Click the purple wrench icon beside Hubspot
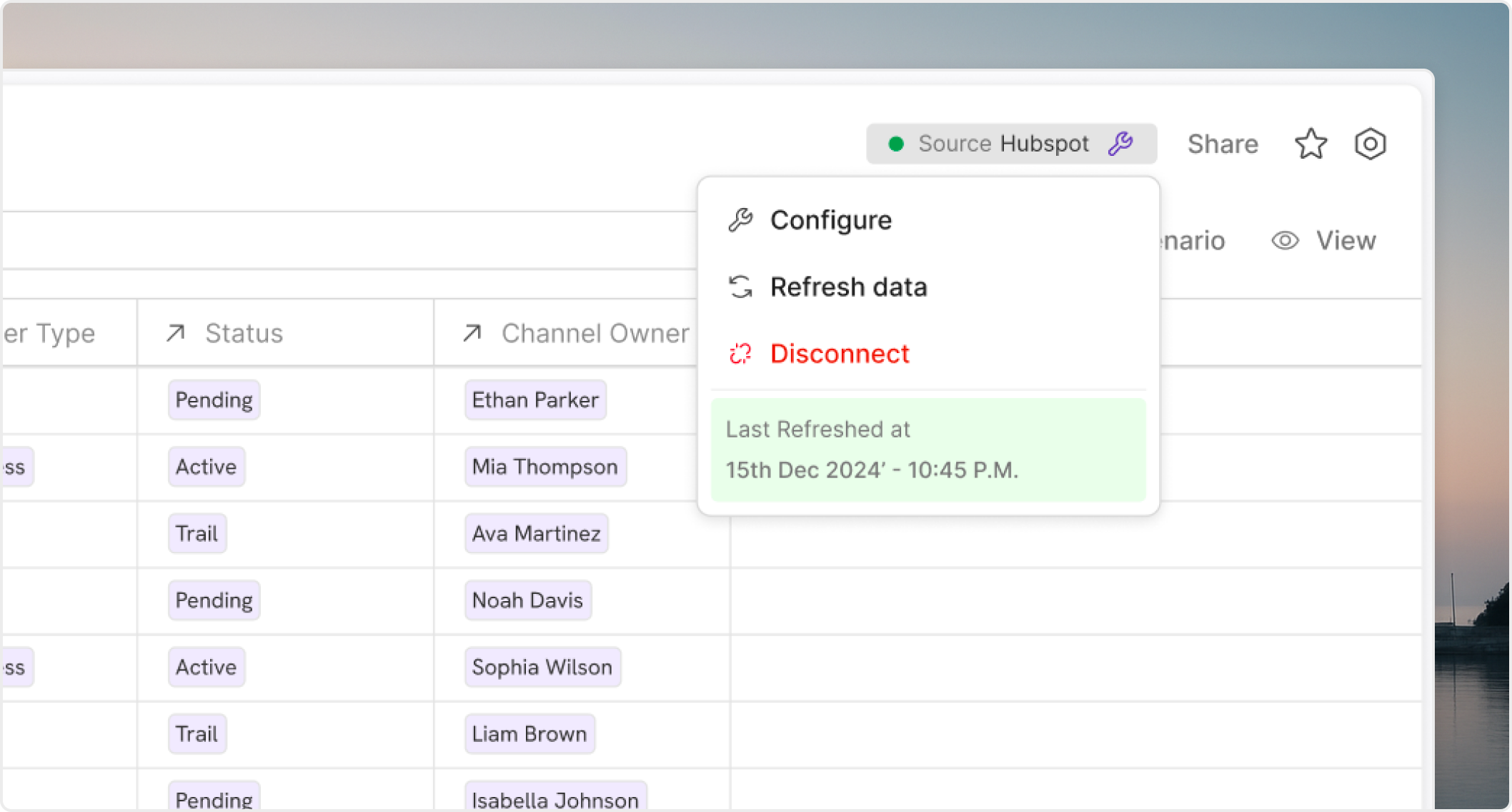The height and width of the screenshot is (812, 1512). coord(1120,144)
